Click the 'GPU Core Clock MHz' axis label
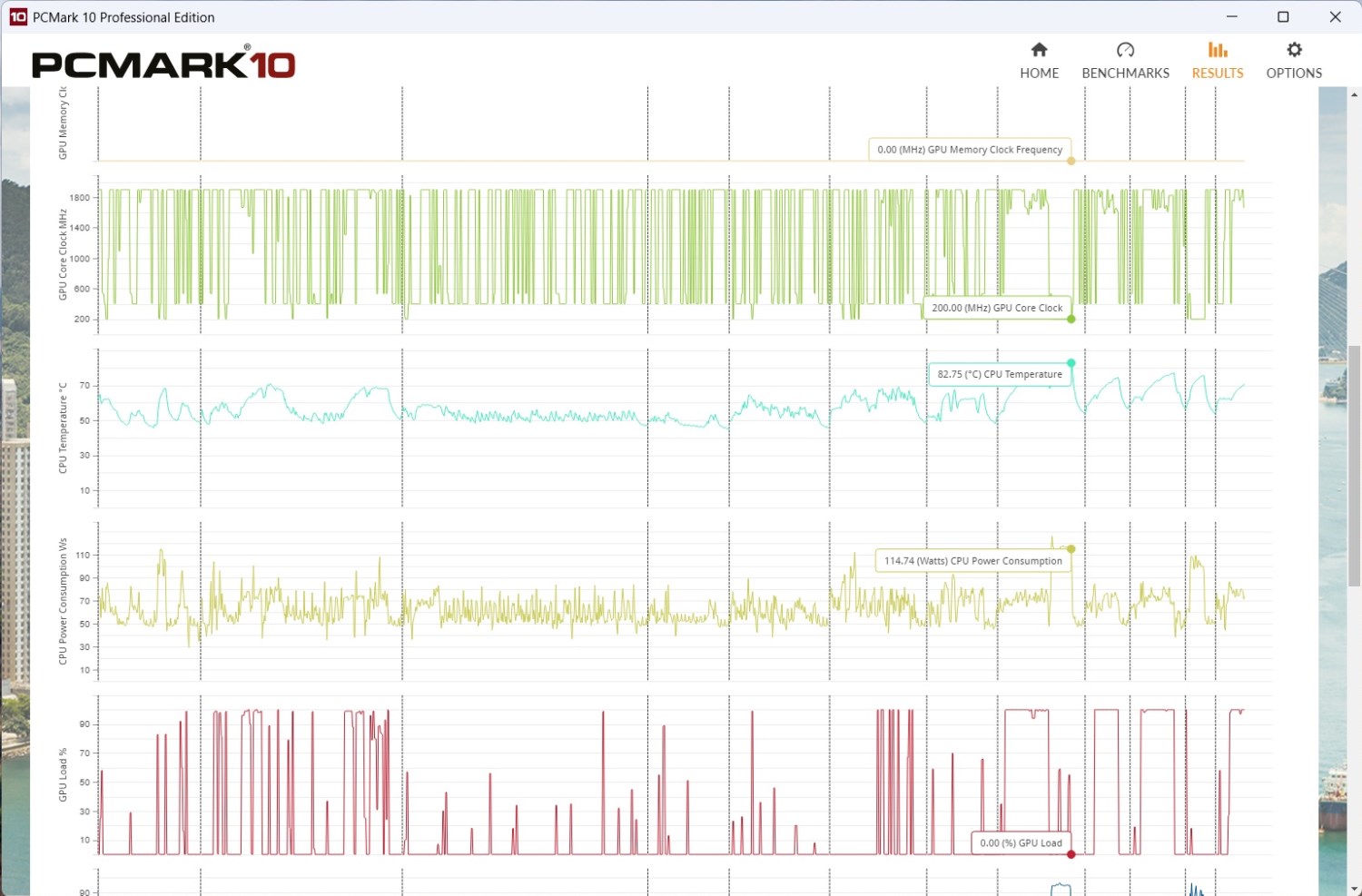 click(63, 254)
